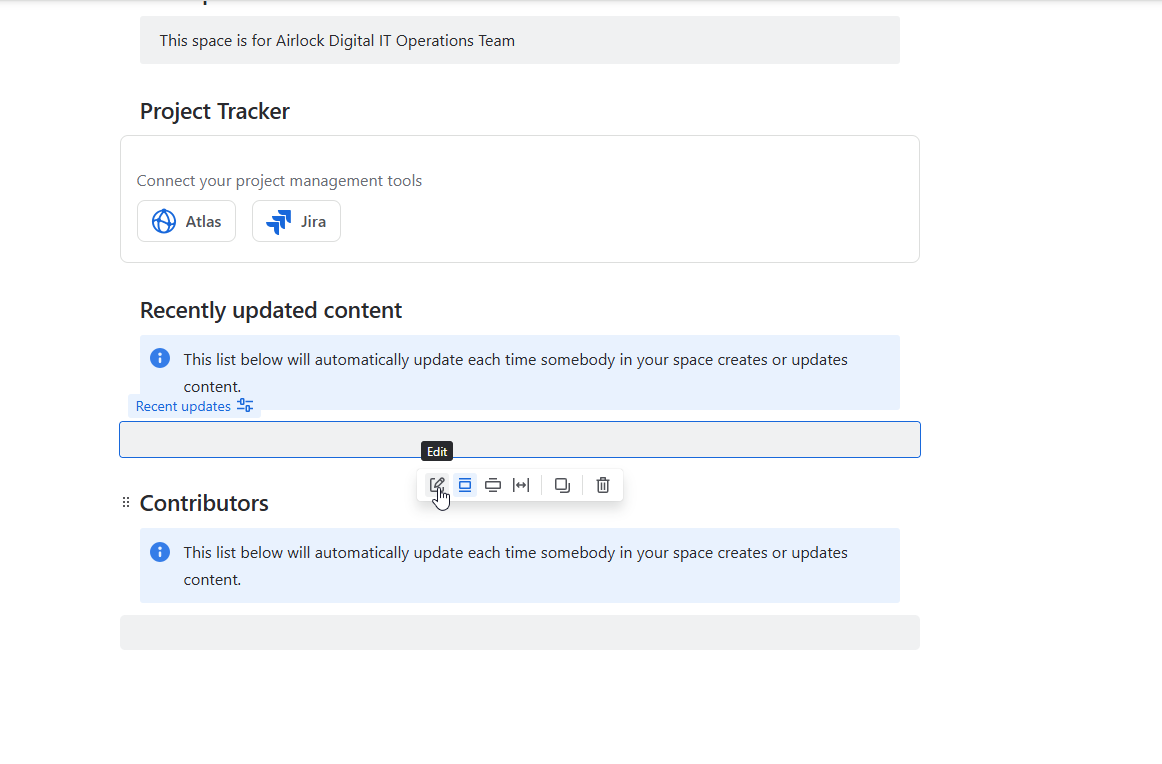The height and width of the screenshot is (764, 1162).
Task: Click 'Connect your project management tools' text
Action: click(x=279, y=181)
